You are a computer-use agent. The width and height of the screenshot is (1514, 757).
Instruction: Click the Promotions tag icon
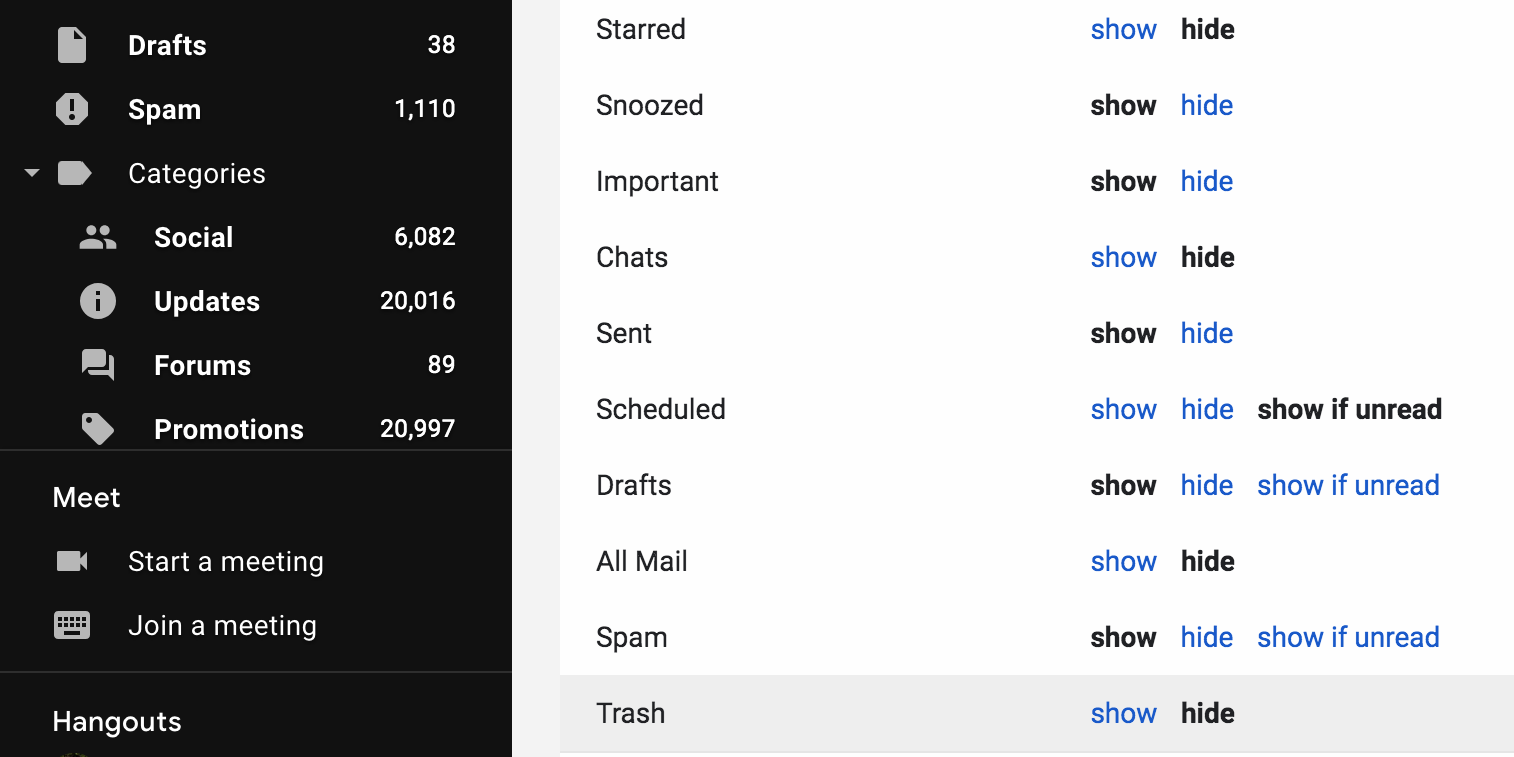(x=97, y=429)
